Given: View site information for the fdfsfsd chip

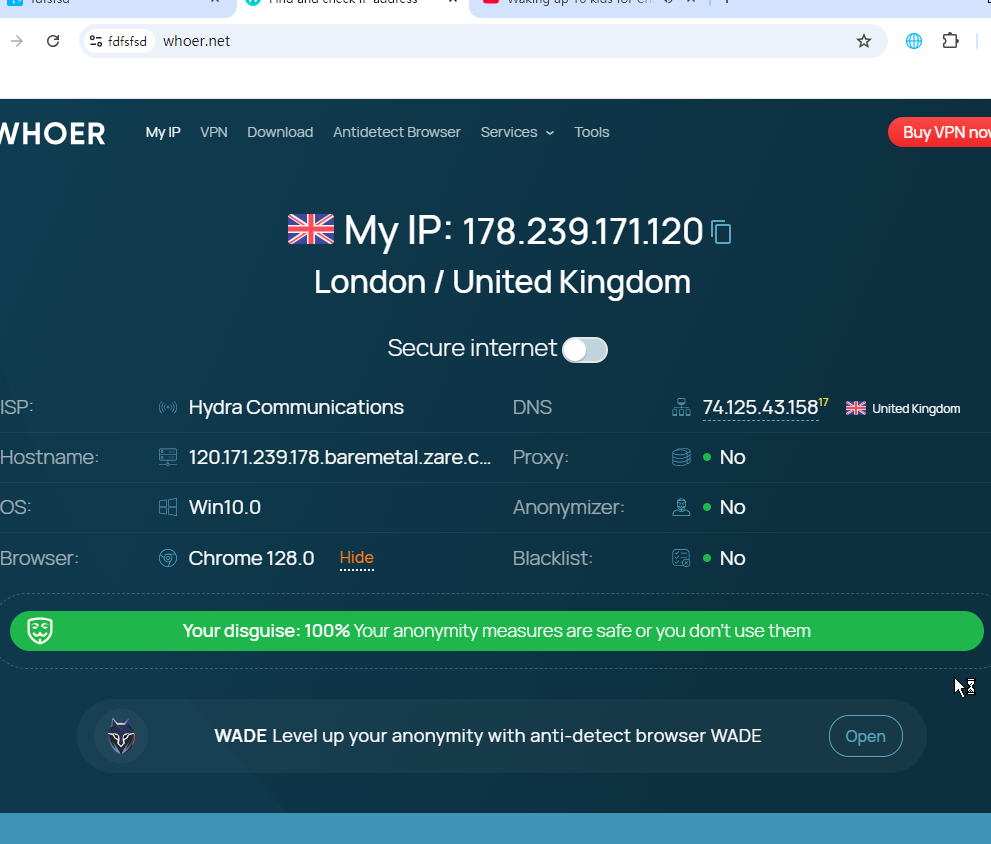Looking at the screenshot, I should (118, 41).
